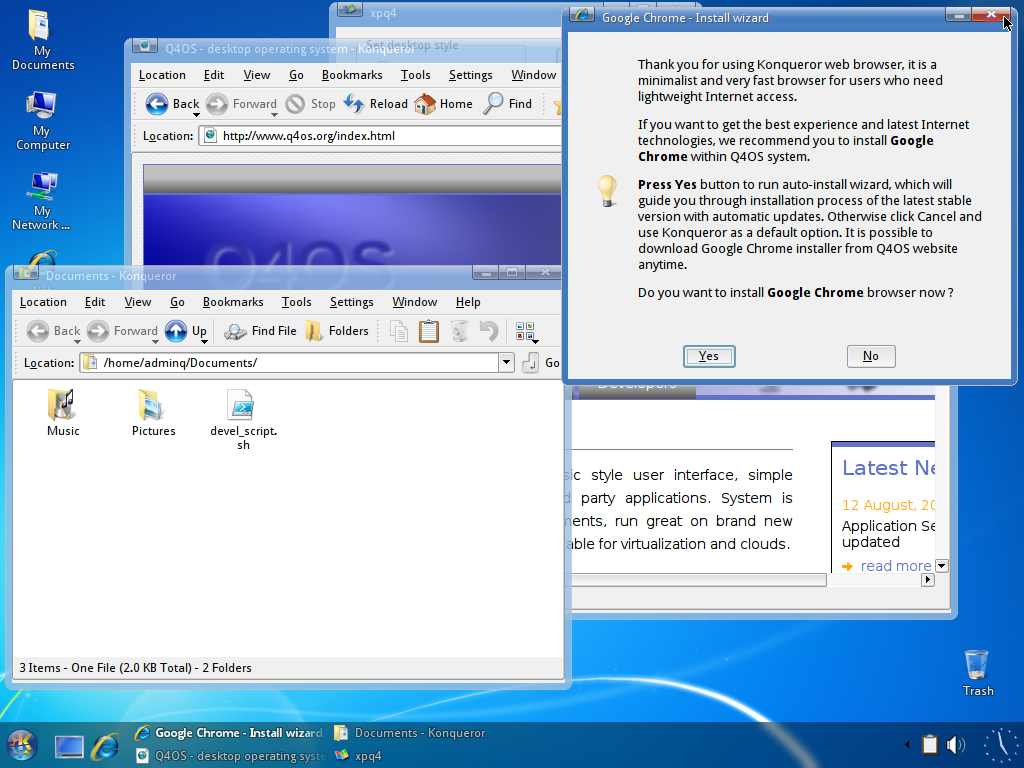Open the Start menu button
The width and height of the screenshot is (1024, 768).
pyautogui.click(x=21, y=746)
